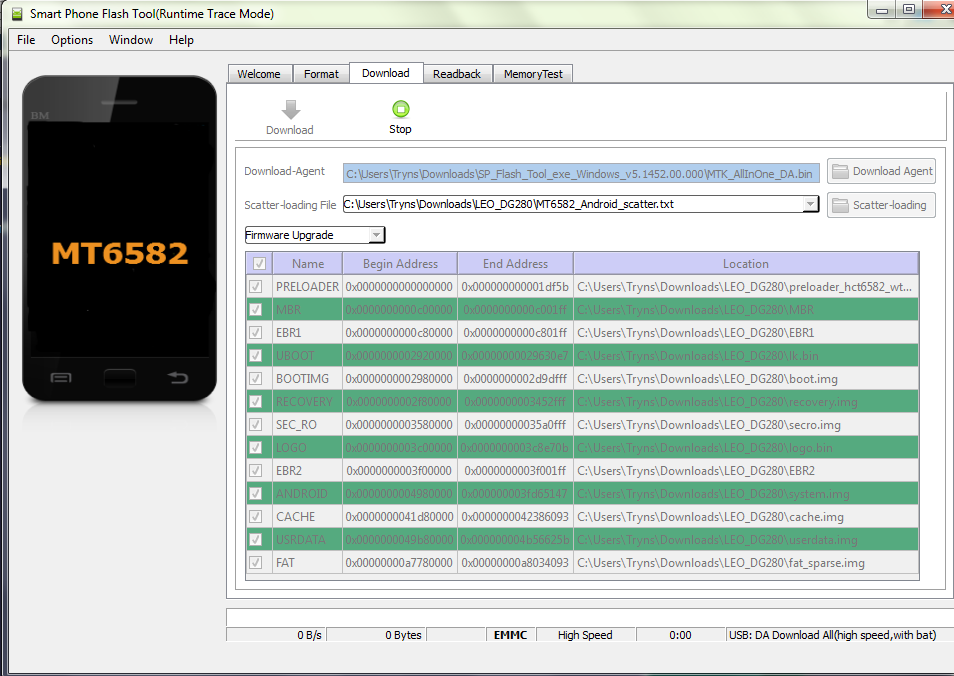This screenshot has height=676, width=954.
Task: Toggle the PRELOADER row checkbox
Action: [259, 287]
